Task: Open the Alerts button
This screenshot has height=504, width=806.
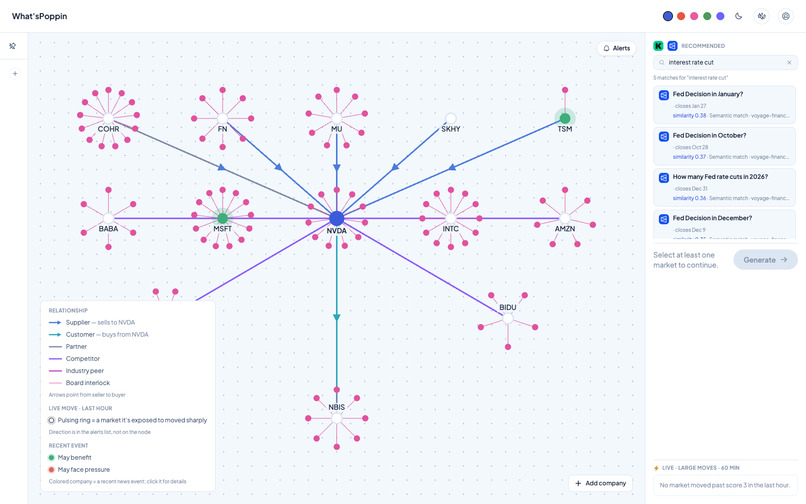Action: click(x=616, y=48)
